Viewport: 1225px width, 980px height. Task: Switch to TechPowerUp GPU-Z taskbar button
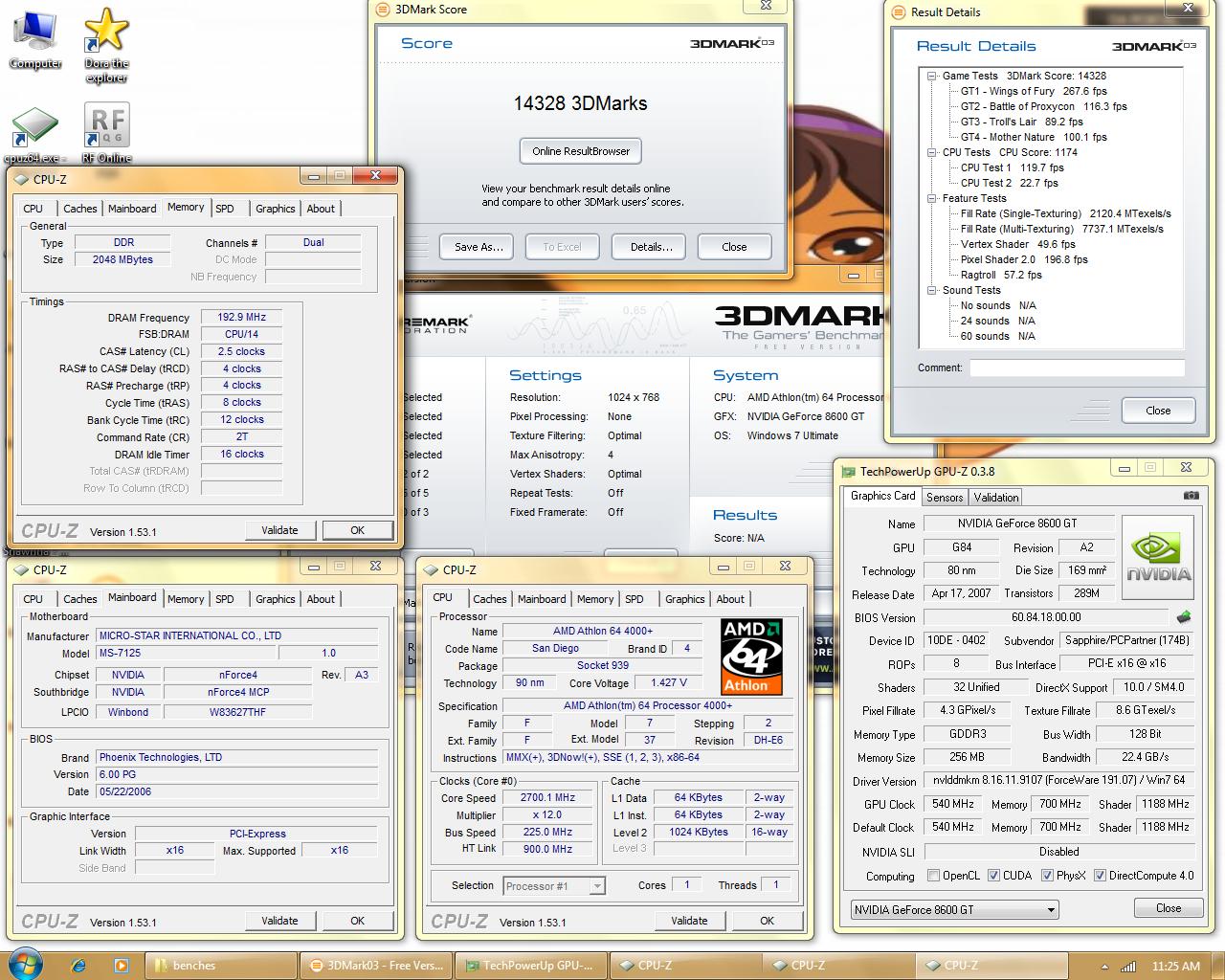[531, 966]
